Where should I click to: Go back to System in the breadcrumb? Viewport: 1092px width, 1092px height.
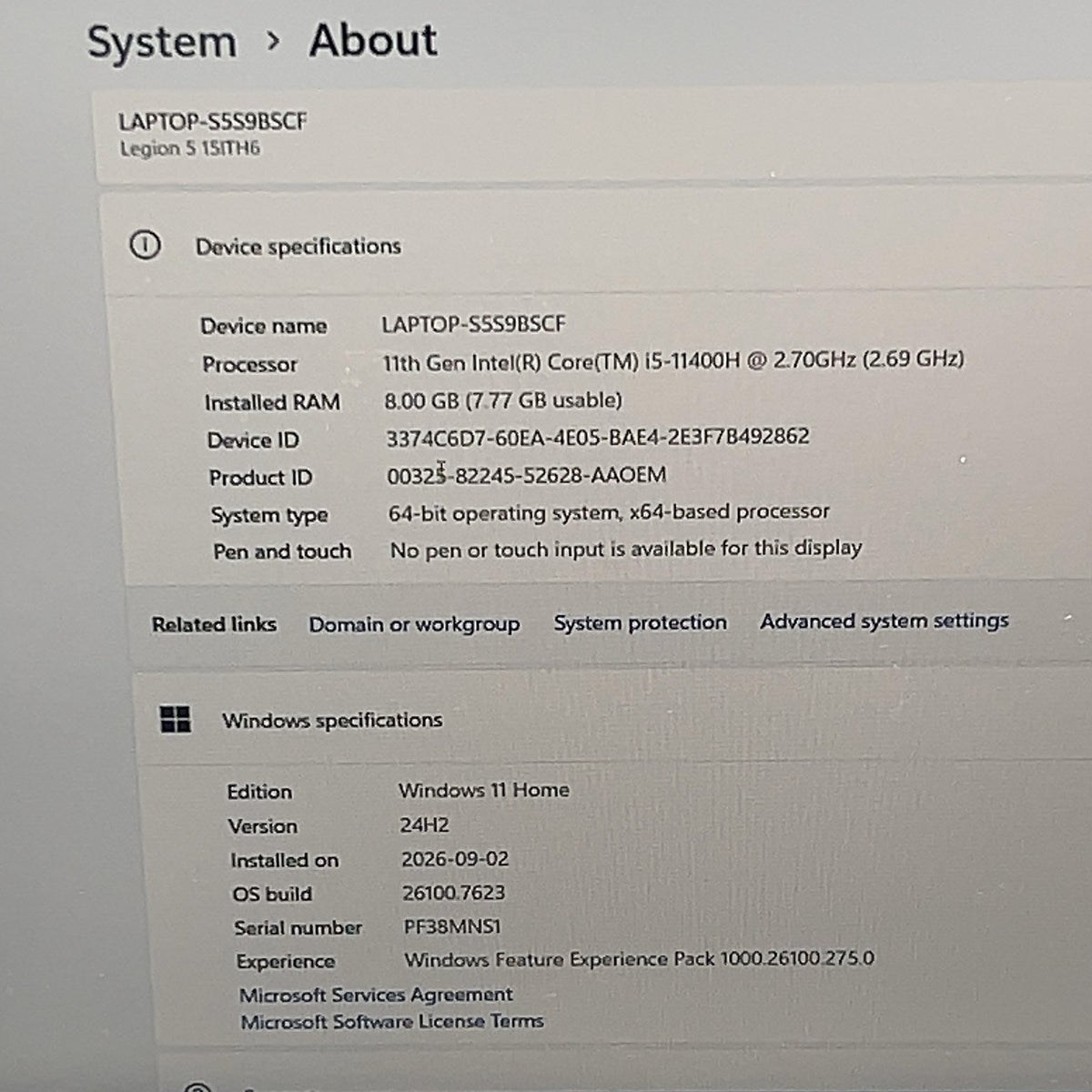pyautogui.click(x=162, y=43)
